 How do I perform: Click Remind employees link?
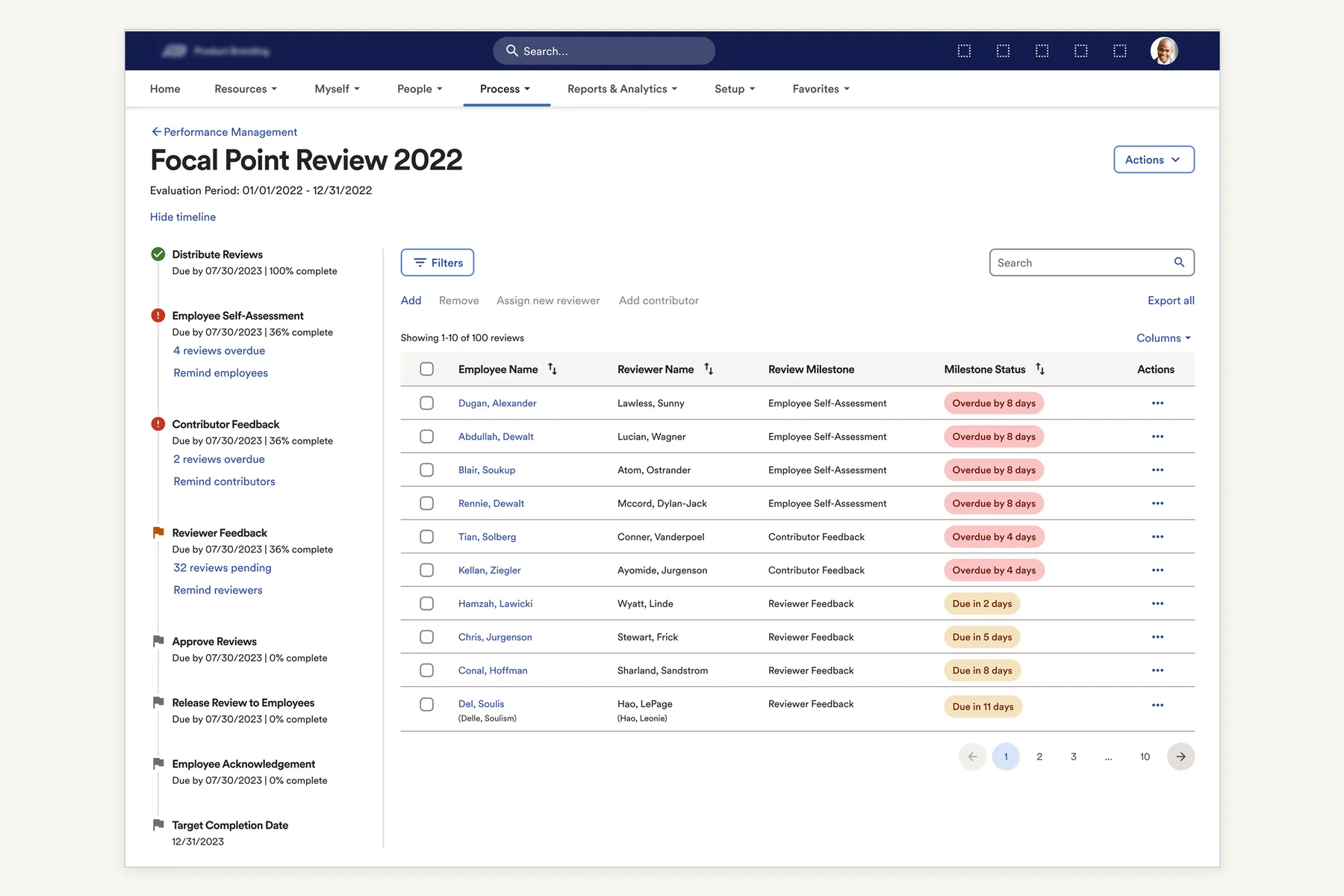pyautogui.click(x=220, y=373)
